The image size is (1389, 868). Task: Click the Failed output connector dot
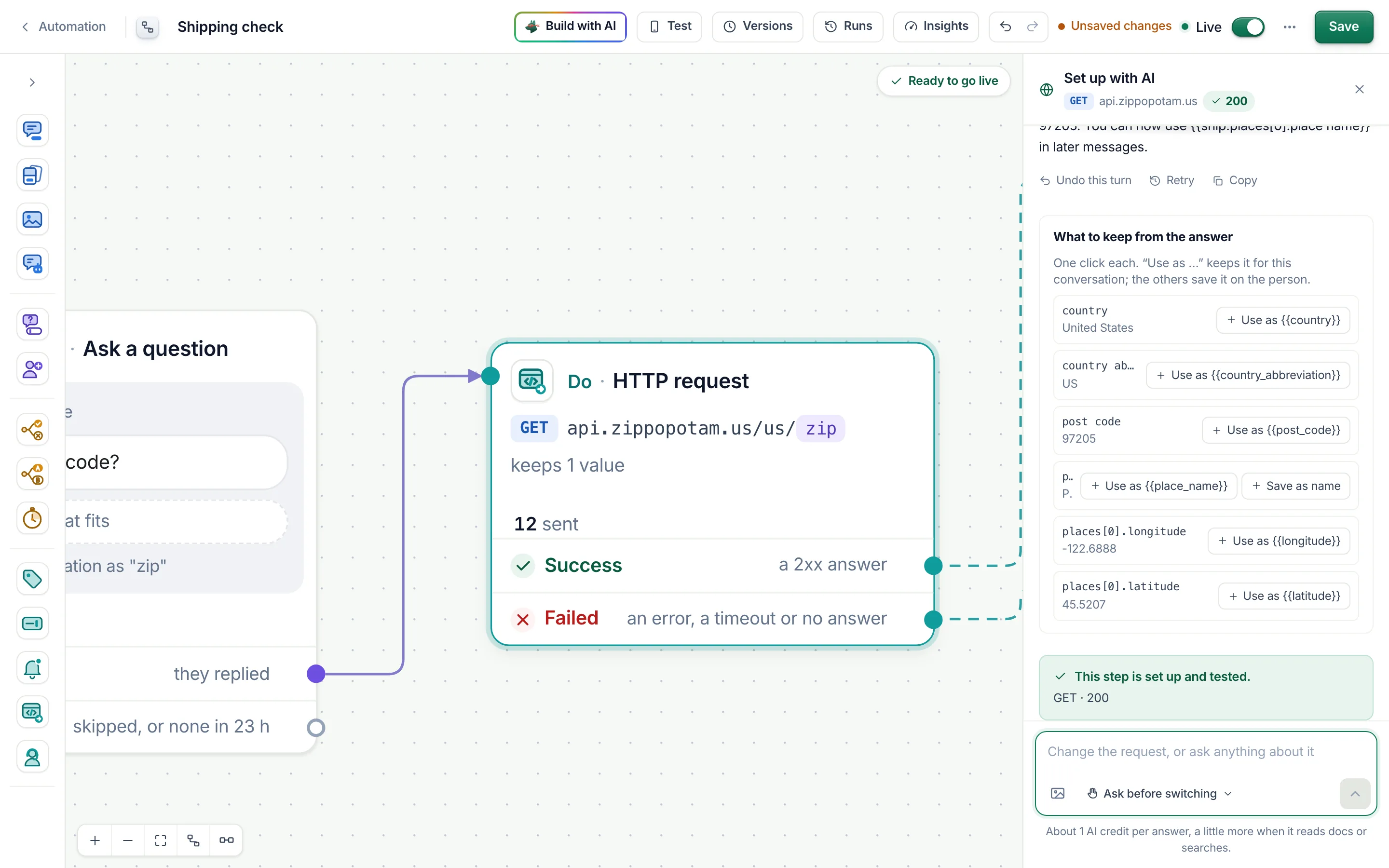[x=933, y=620]
